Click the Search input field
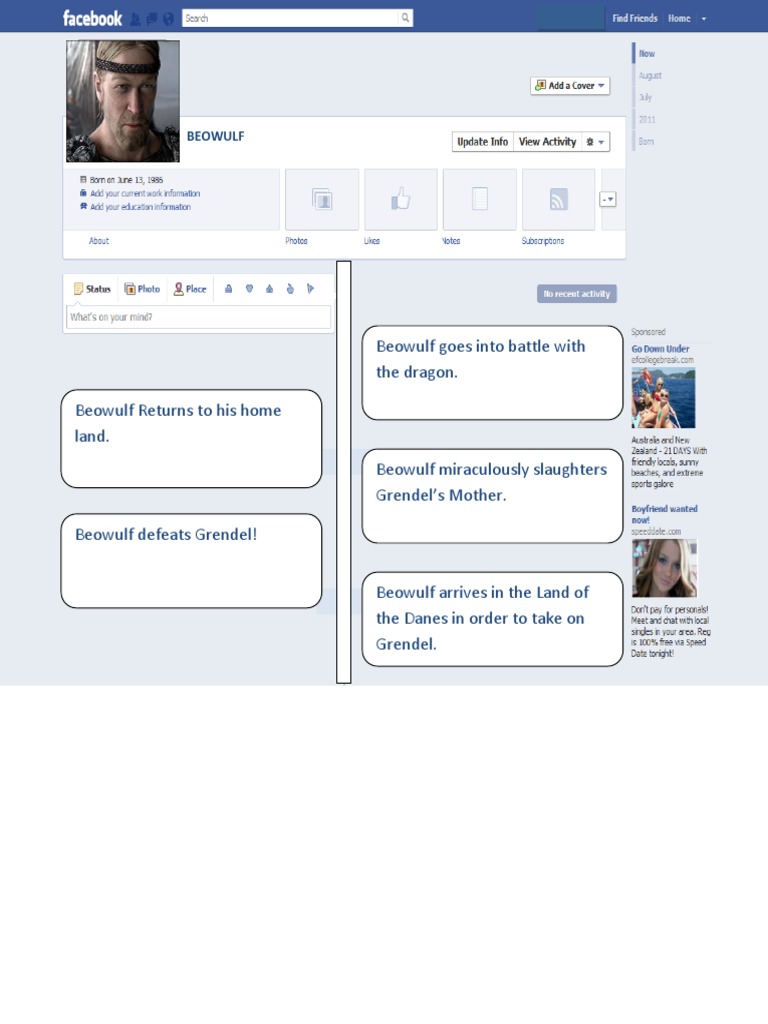 coord(291,18)
